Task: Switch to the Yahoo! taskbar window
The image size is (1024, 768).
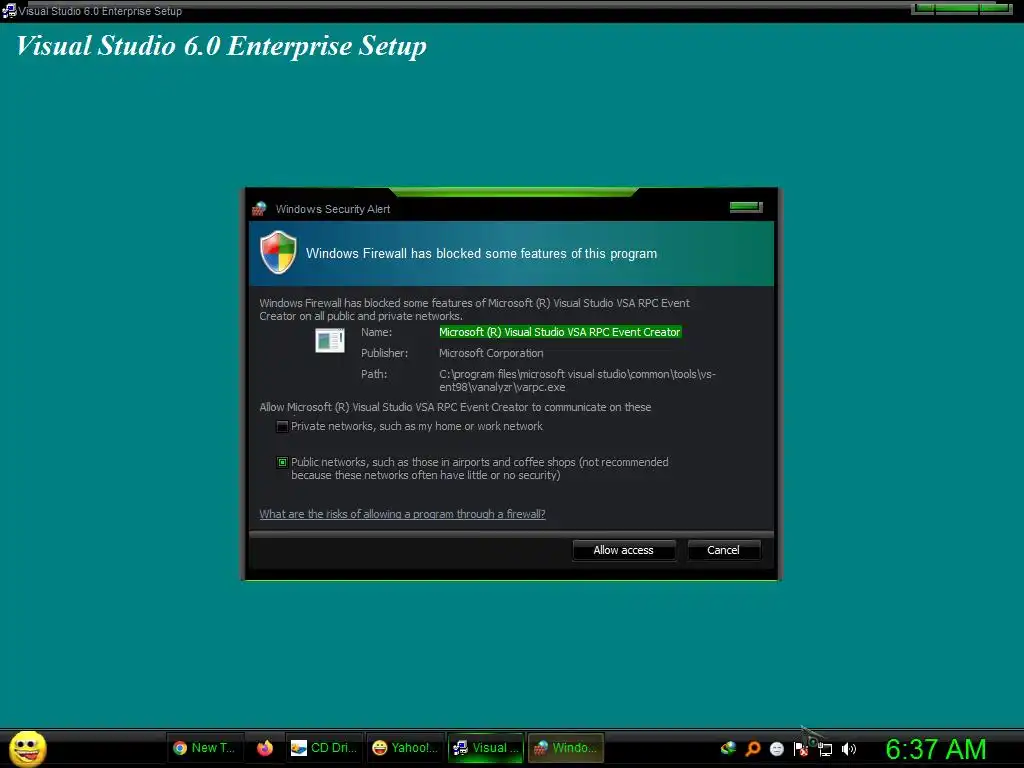Action: (x=405, y=748)
